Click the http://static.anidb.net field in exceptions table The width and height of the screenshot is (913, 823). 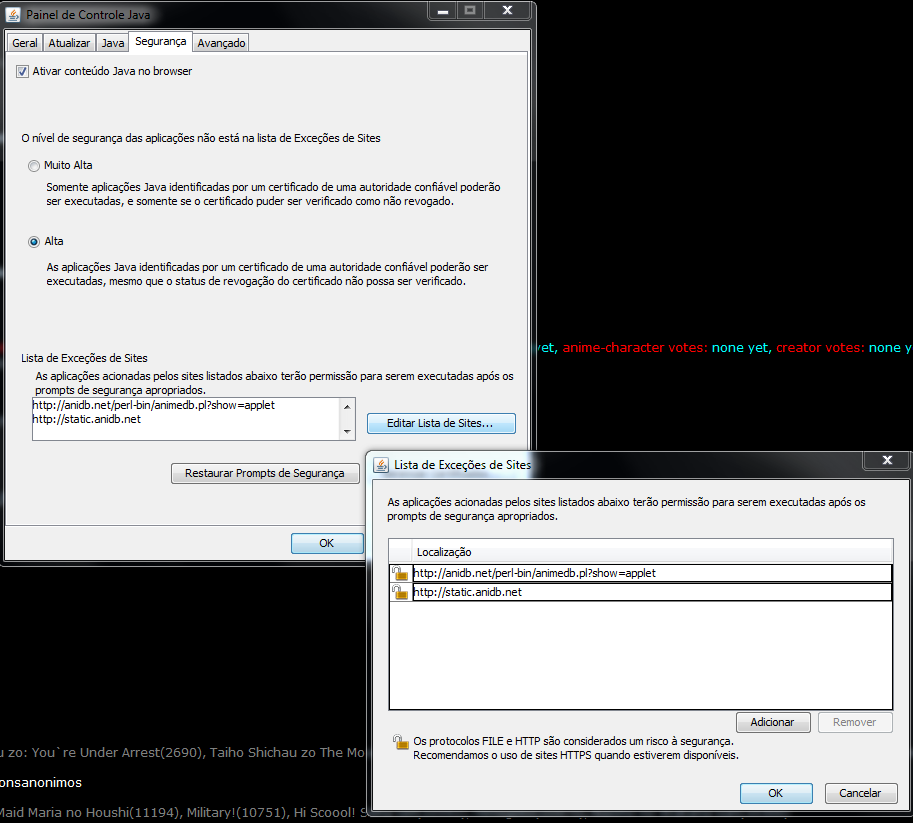pyautogui.click(x=652, y=592)
